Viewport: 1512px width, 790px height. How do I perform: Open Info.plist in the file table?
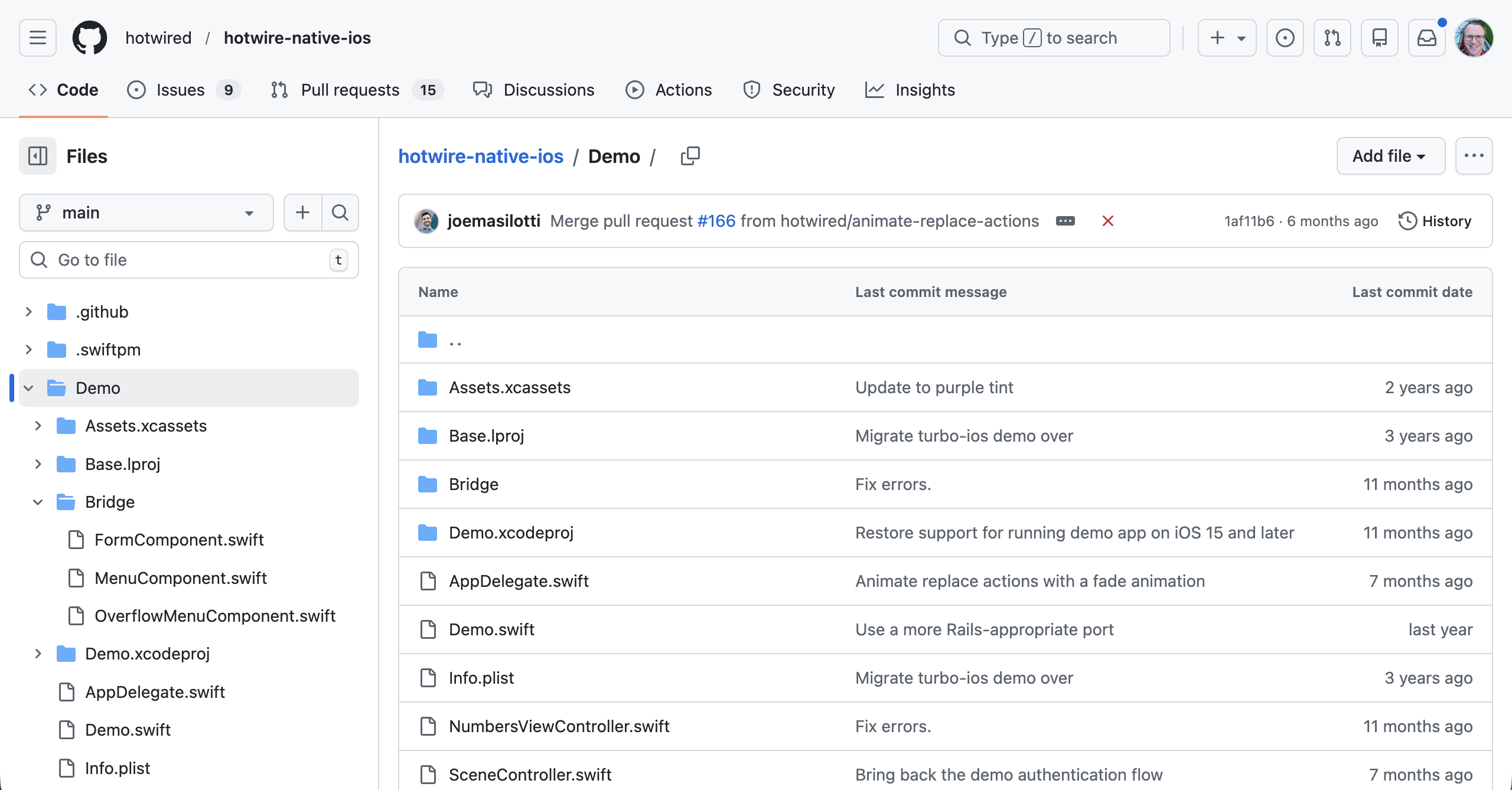(x=481, y=678)
